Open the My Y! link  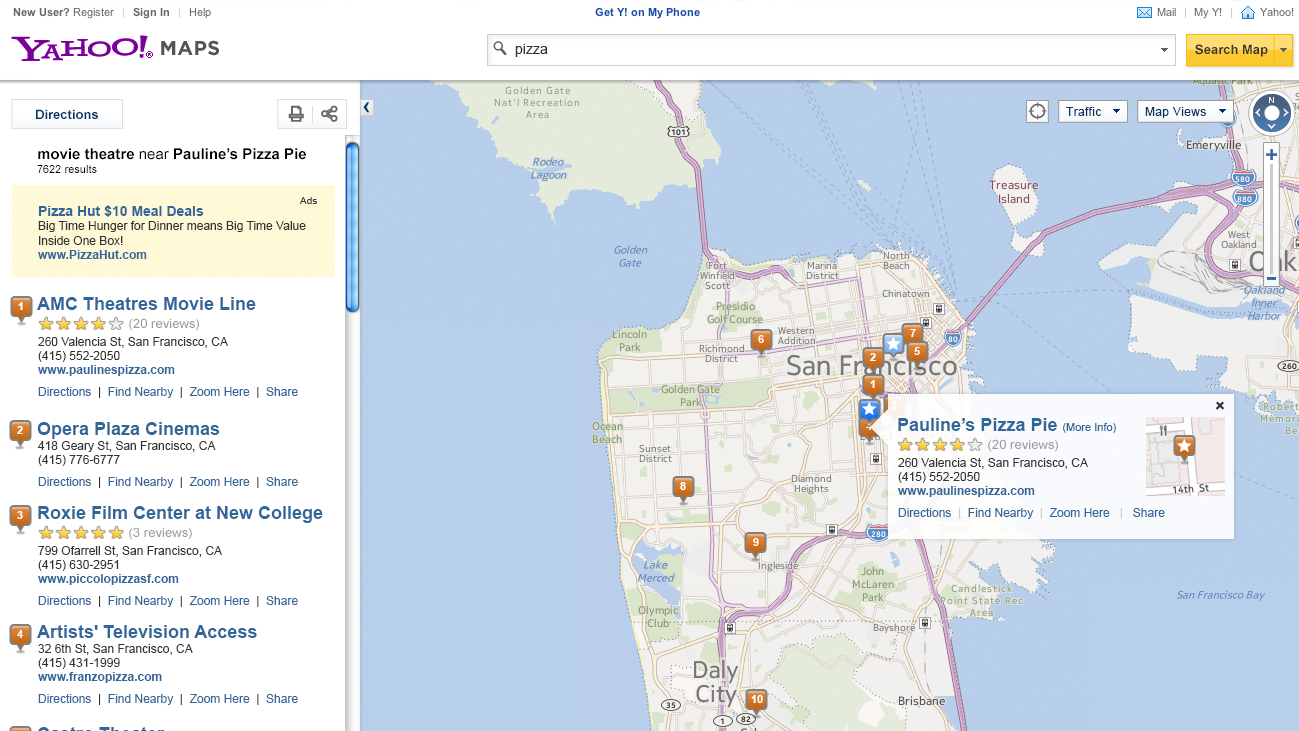point(1208,13)
